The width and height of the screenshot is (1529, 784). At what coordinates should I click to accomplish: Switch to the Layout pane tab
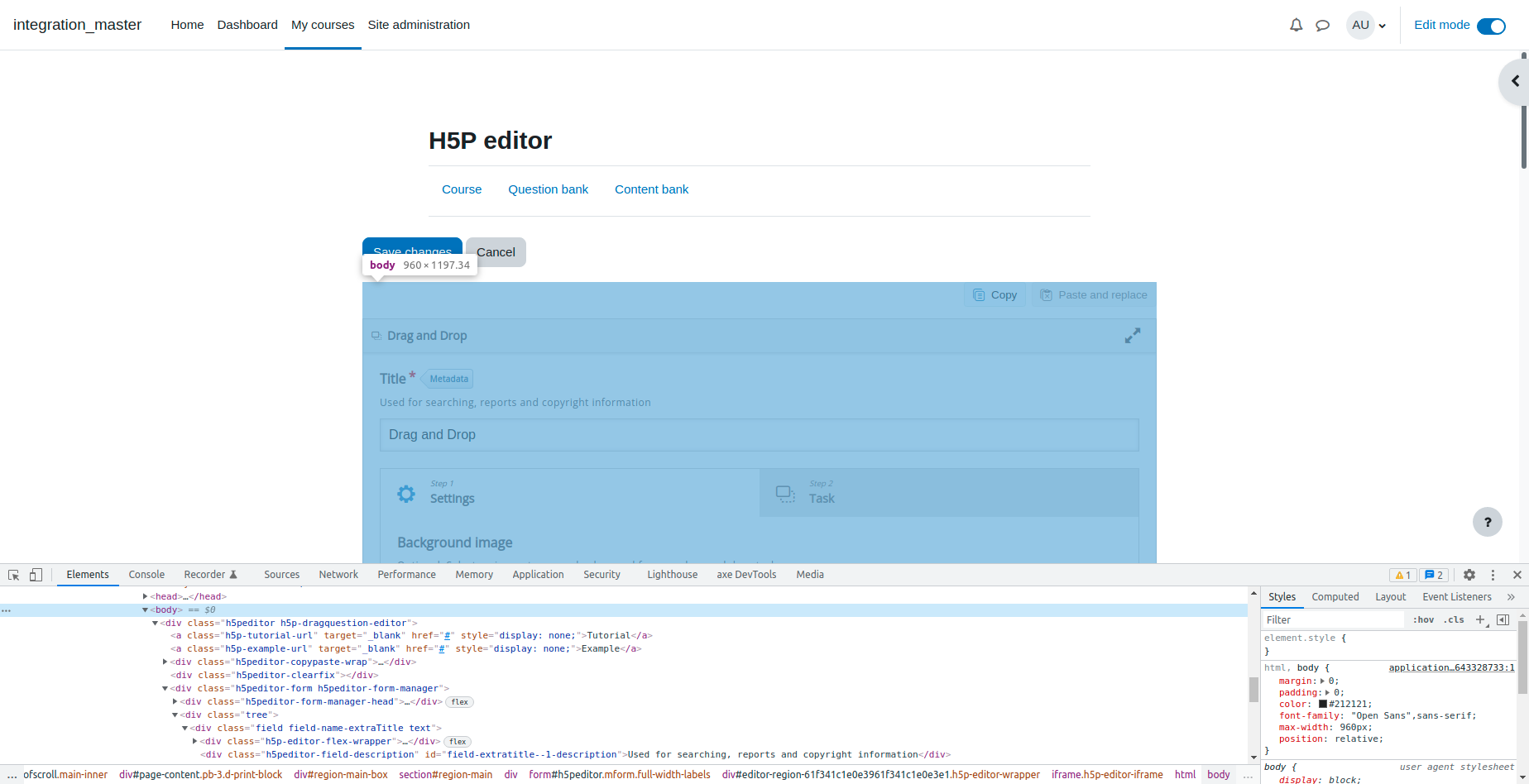[x=1390, y=597]
